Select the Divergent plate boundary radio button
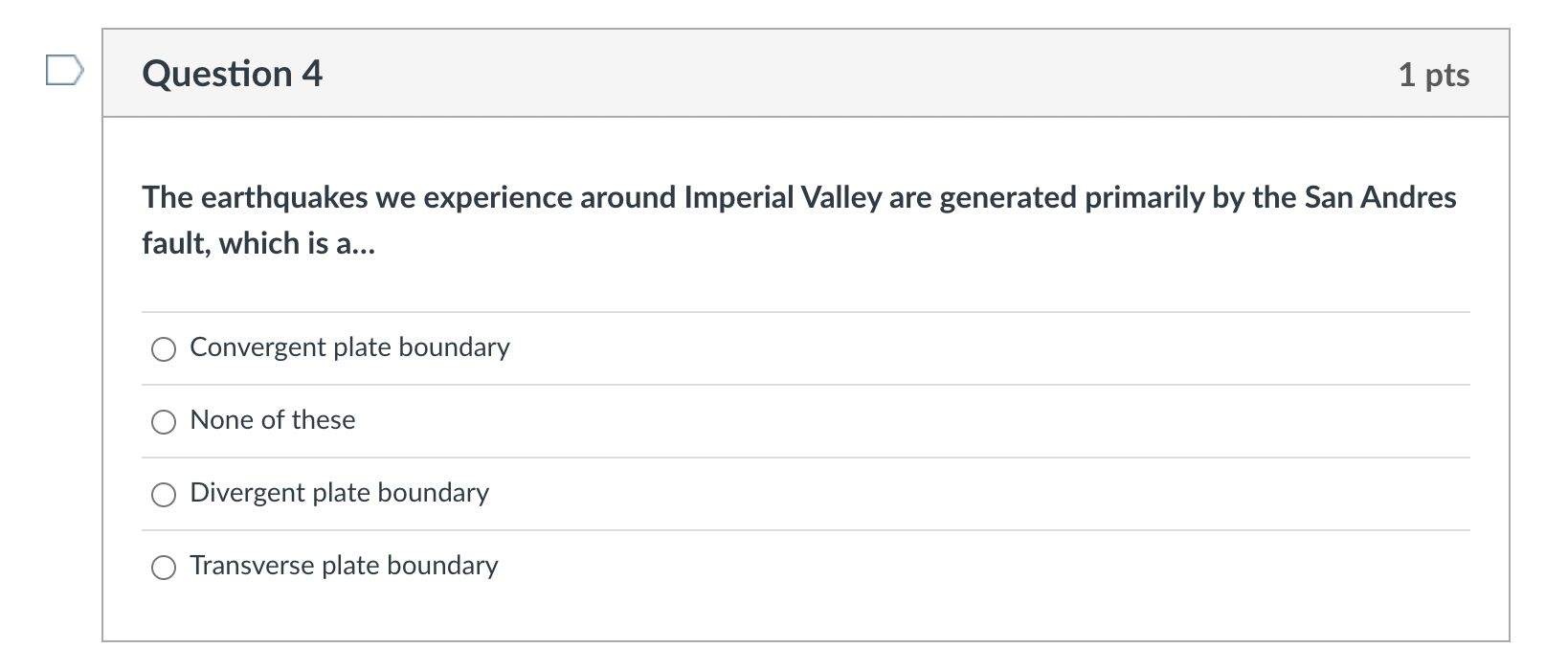 pyautogui.click(x=164, y=495)
